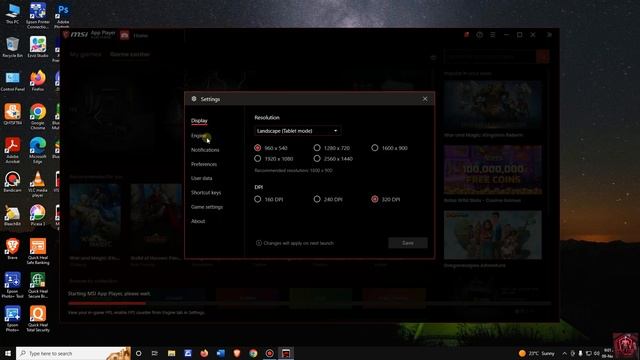Click the MSI App Player taskbar icon
640x360 pixels.
point(286,353)
